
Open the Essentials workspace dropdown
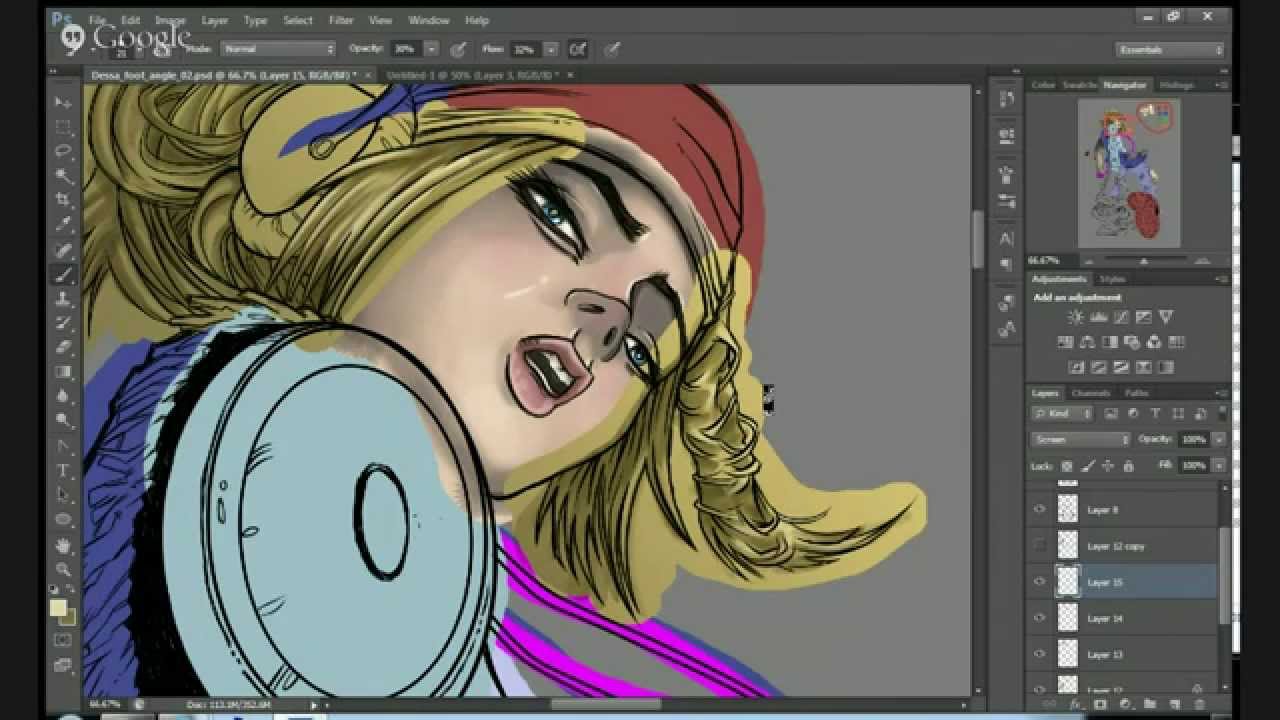tap(1170, 49)
